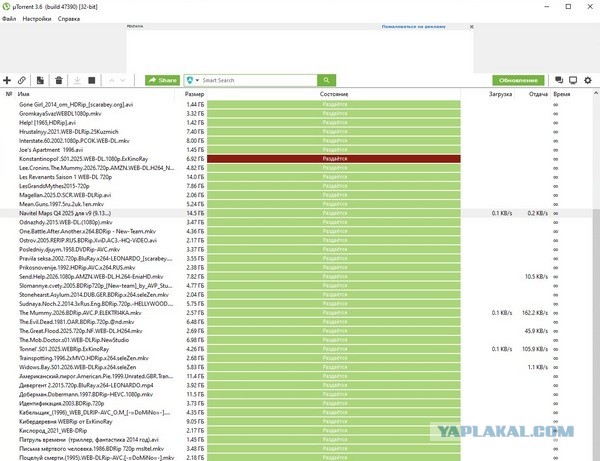Click the uTorrent logo in title bar
Screen dimensions: 600x461
pyautogui.click(x=6, y=7)
